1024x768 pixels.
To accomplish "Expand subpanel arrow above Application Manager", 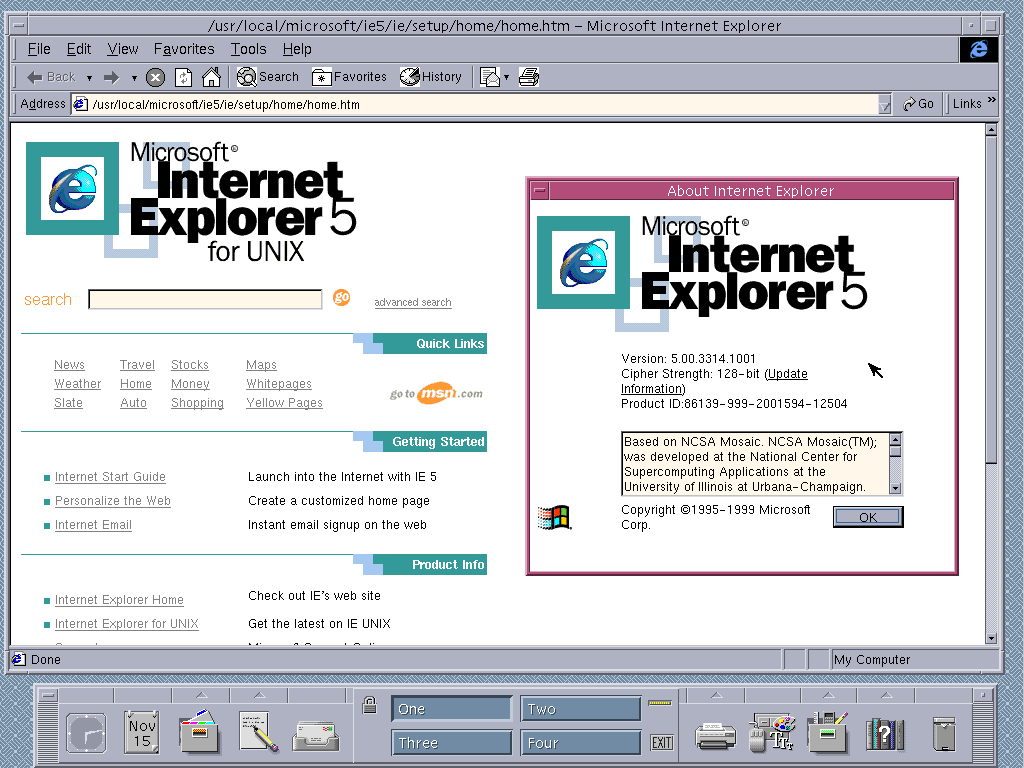I will tap(829, 694).
